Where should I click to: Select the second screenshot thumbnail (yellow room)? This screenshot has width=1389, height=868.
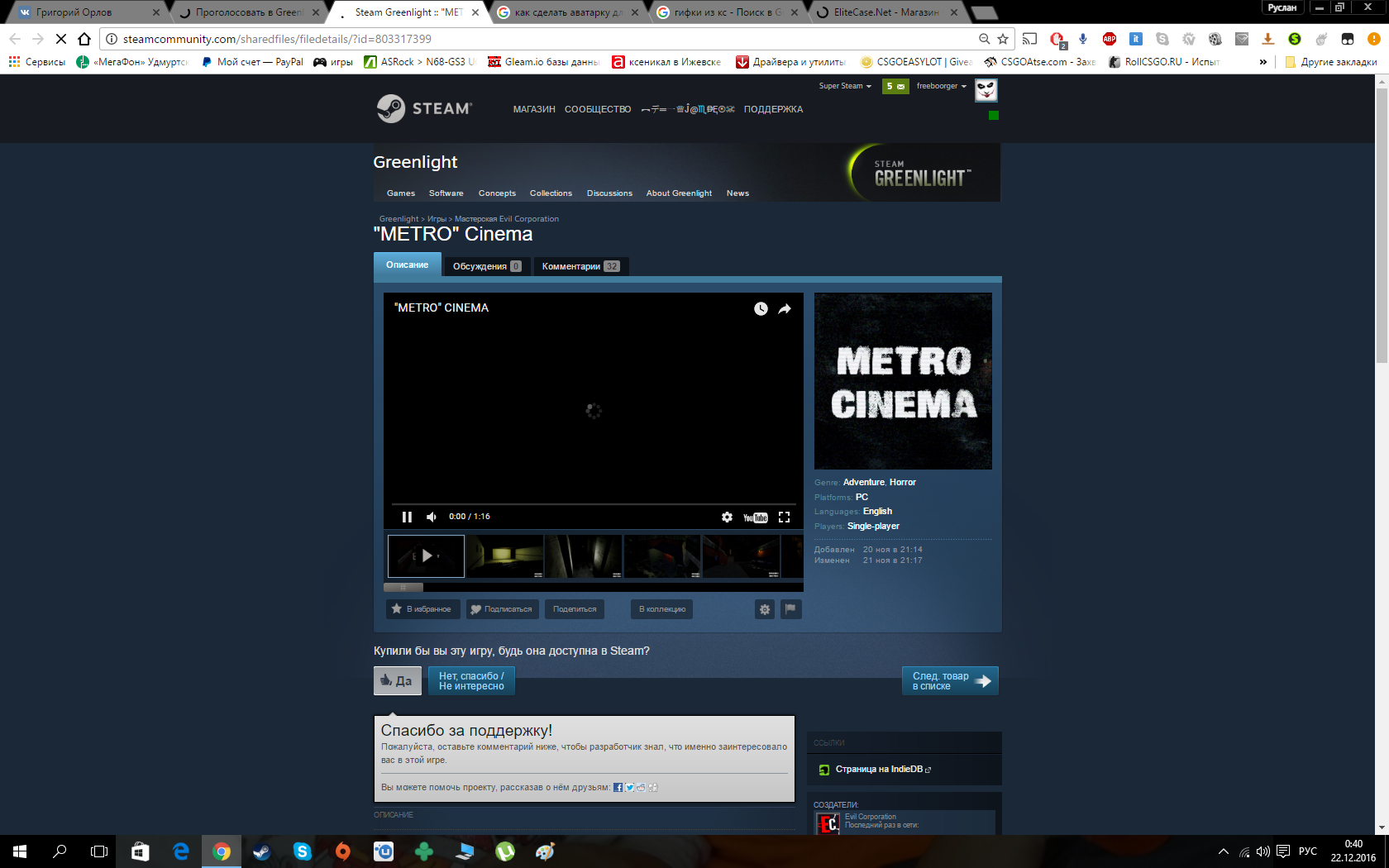(x=505, y=556)
